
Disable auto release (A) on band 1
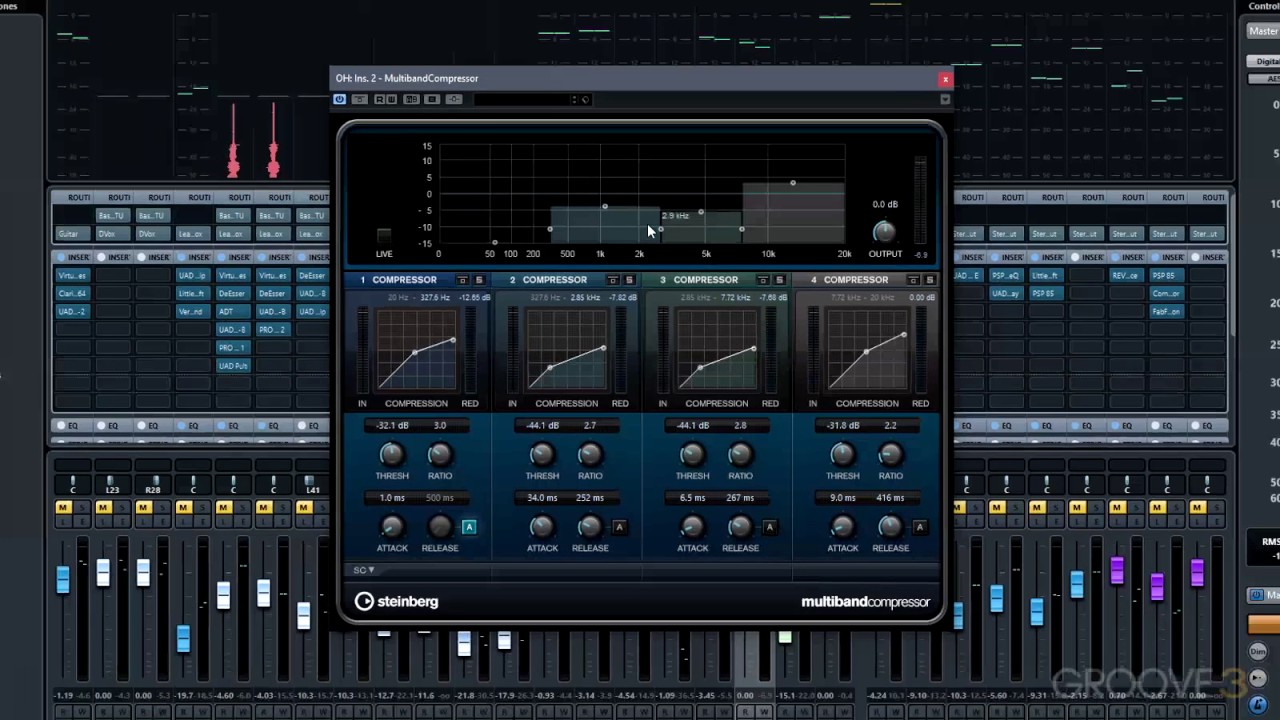pyautogui.click(x=469, y=527)
